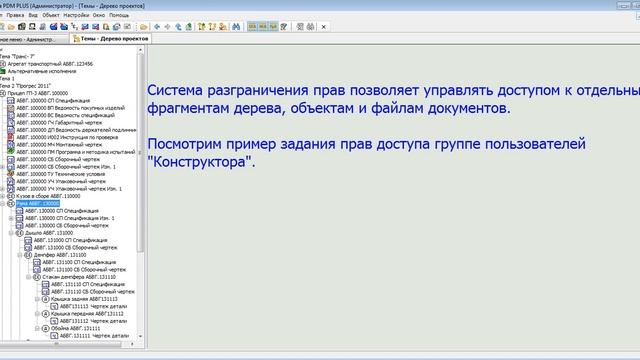Select АБВГ.100000 МЧ Монтажный чертеж
Screen dimensions: 640x360
[59, 145]
